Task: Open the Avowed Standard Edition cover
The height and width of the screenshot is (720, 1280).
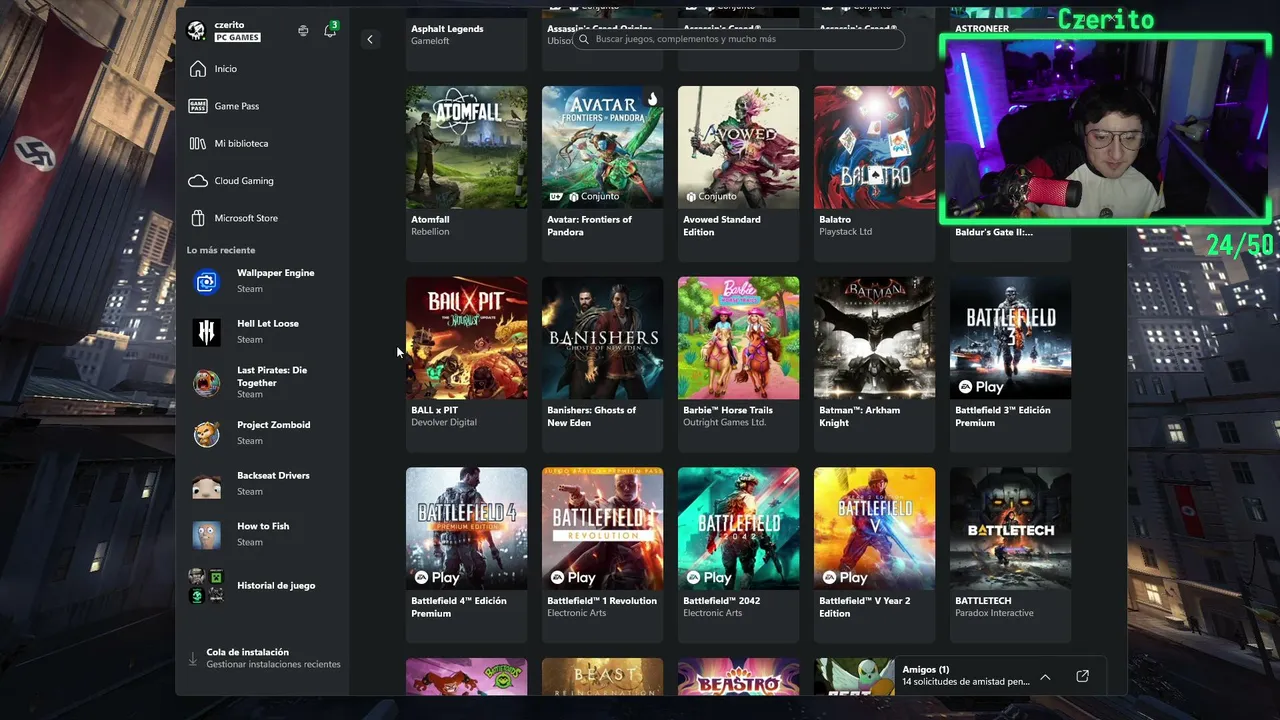Action: click(738, 147)
